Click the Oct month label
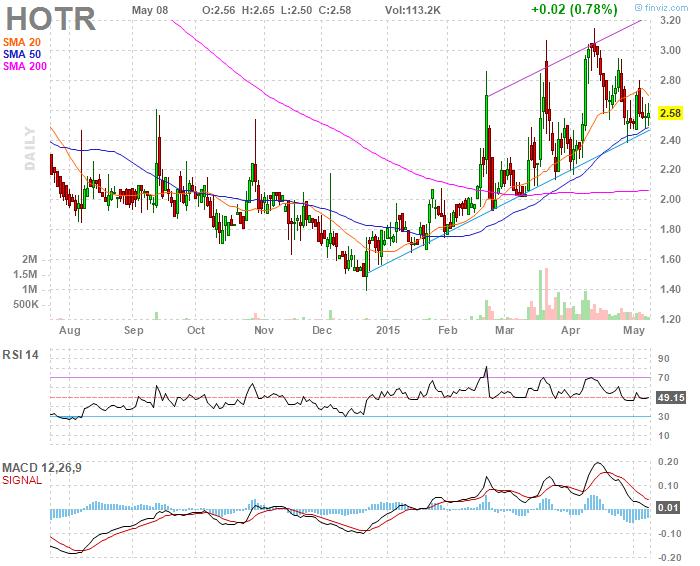The width and height of the screenshot is (700, 566). pos(196,331)
